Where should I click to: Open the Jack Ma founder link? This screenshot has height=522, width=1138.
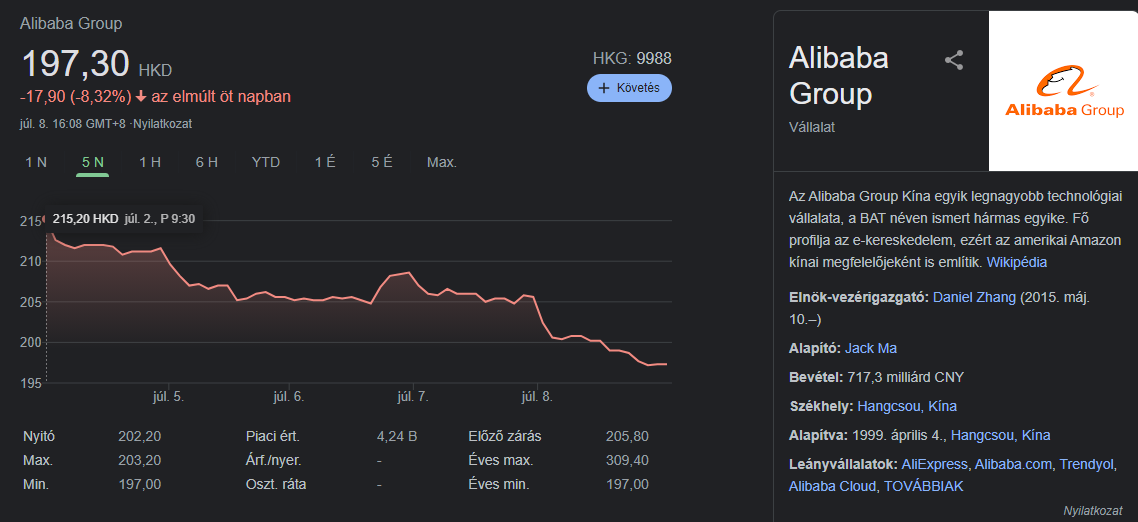[x=871, y=348]
